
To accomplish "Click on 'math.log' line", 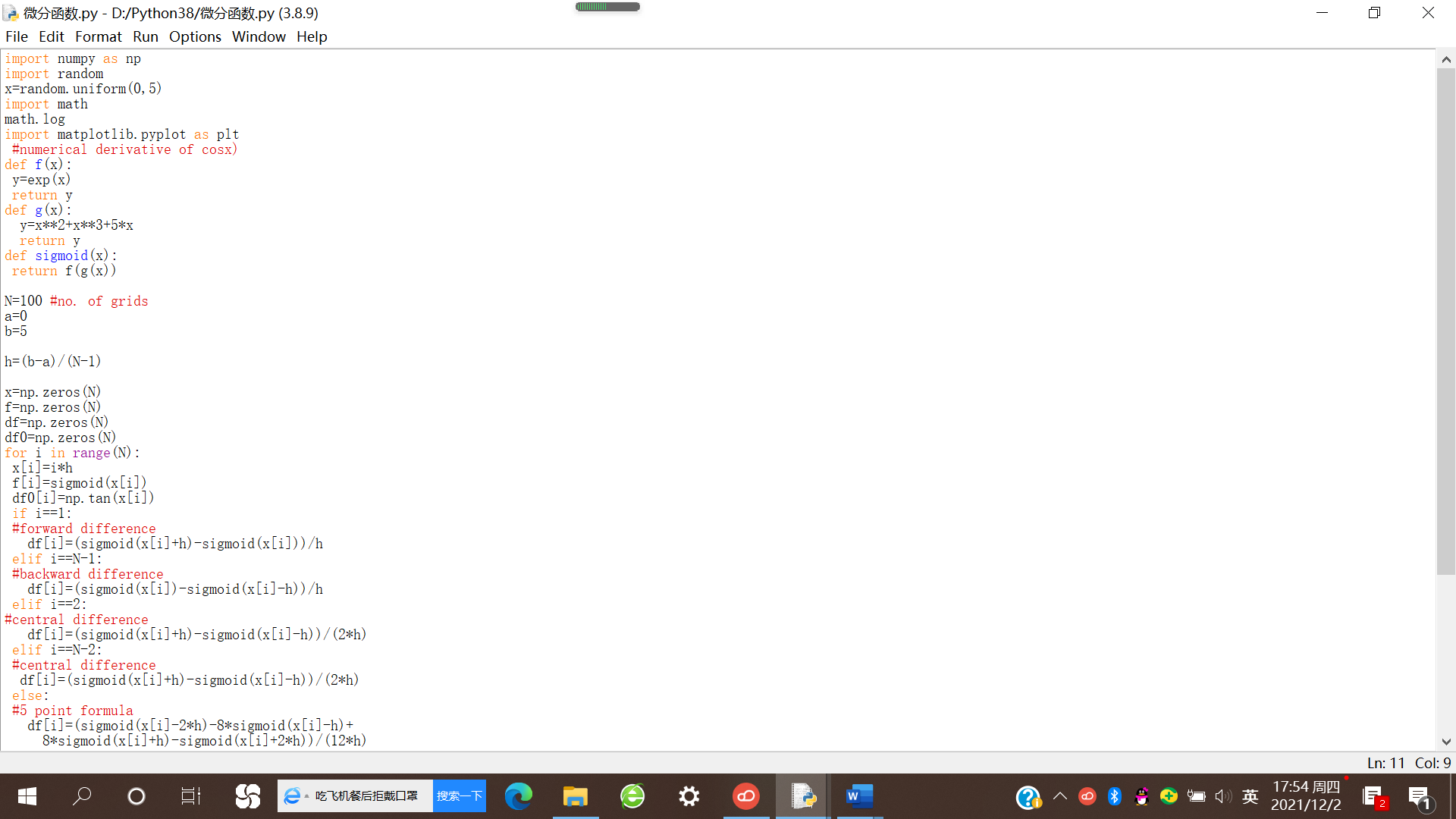I will [35, 119].
